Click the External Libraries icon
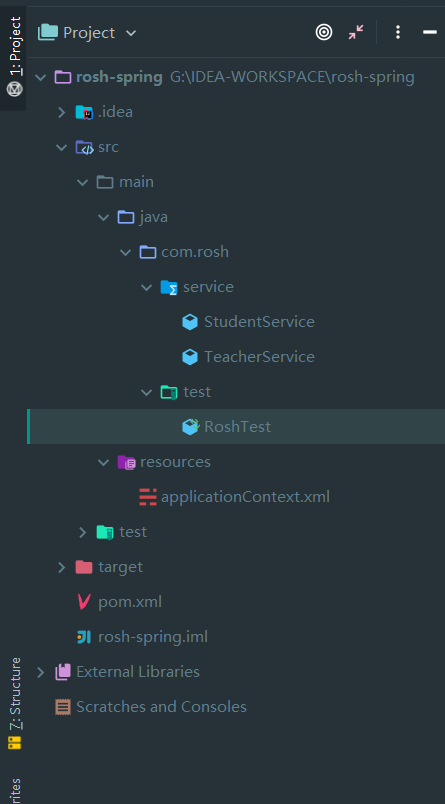 pyautogui.click(x=63, y=672)
